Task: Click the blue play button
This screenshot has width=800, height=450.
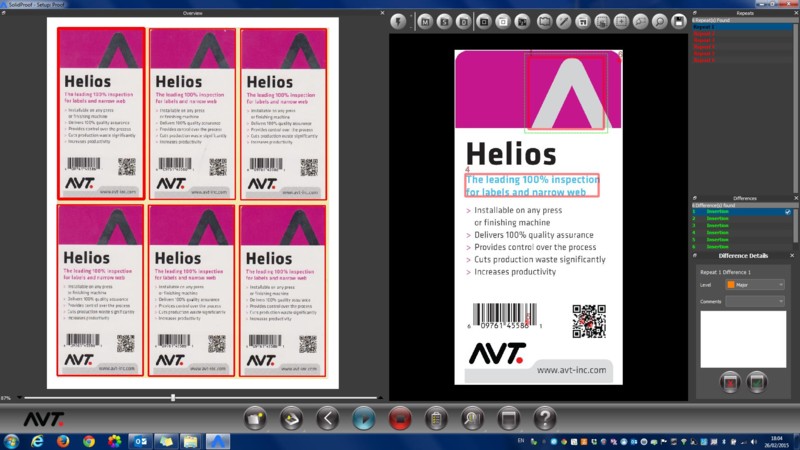Action: (x=364, y=419)
